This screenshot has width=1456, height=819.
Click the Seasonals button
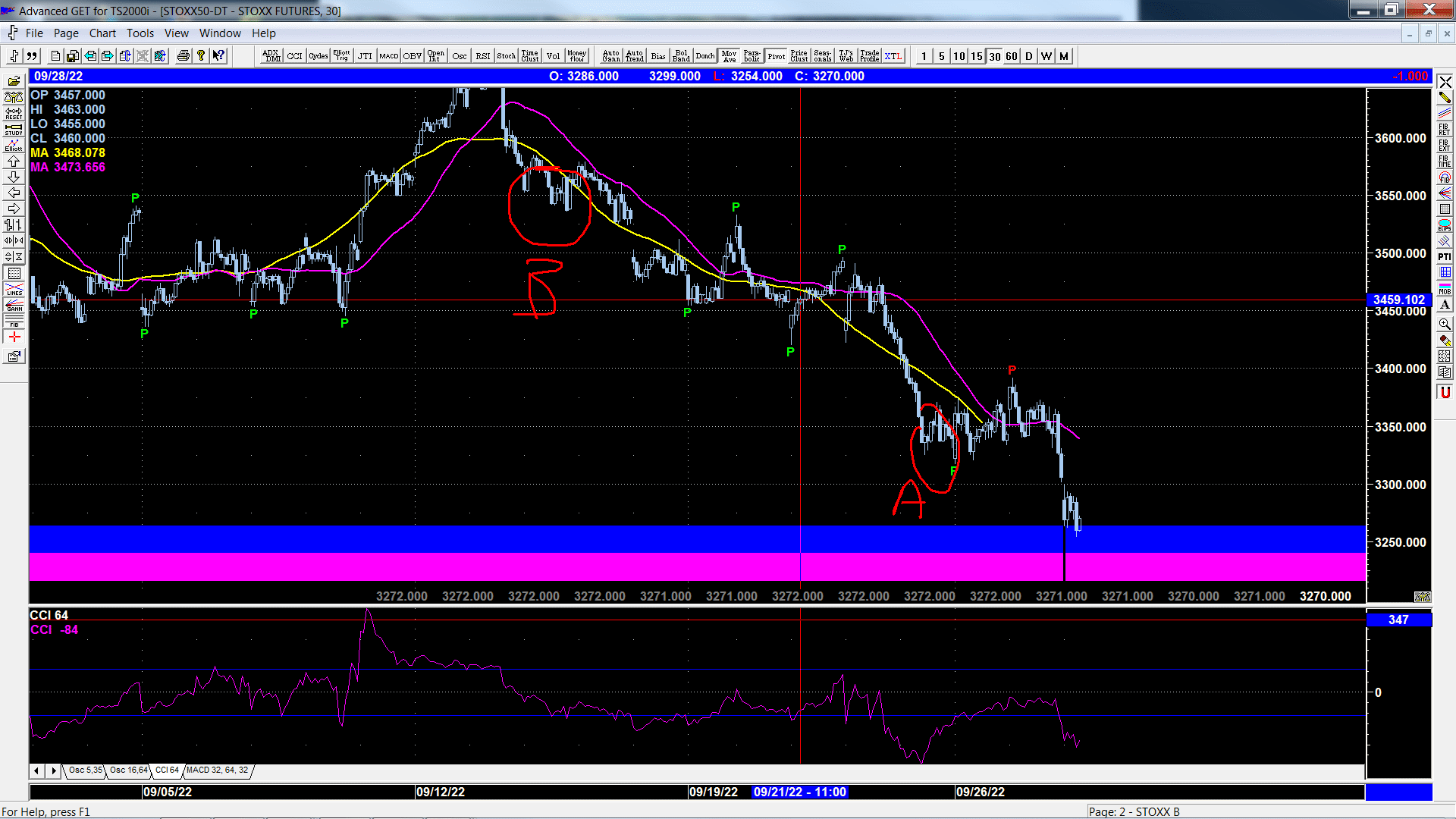point(823,56)
